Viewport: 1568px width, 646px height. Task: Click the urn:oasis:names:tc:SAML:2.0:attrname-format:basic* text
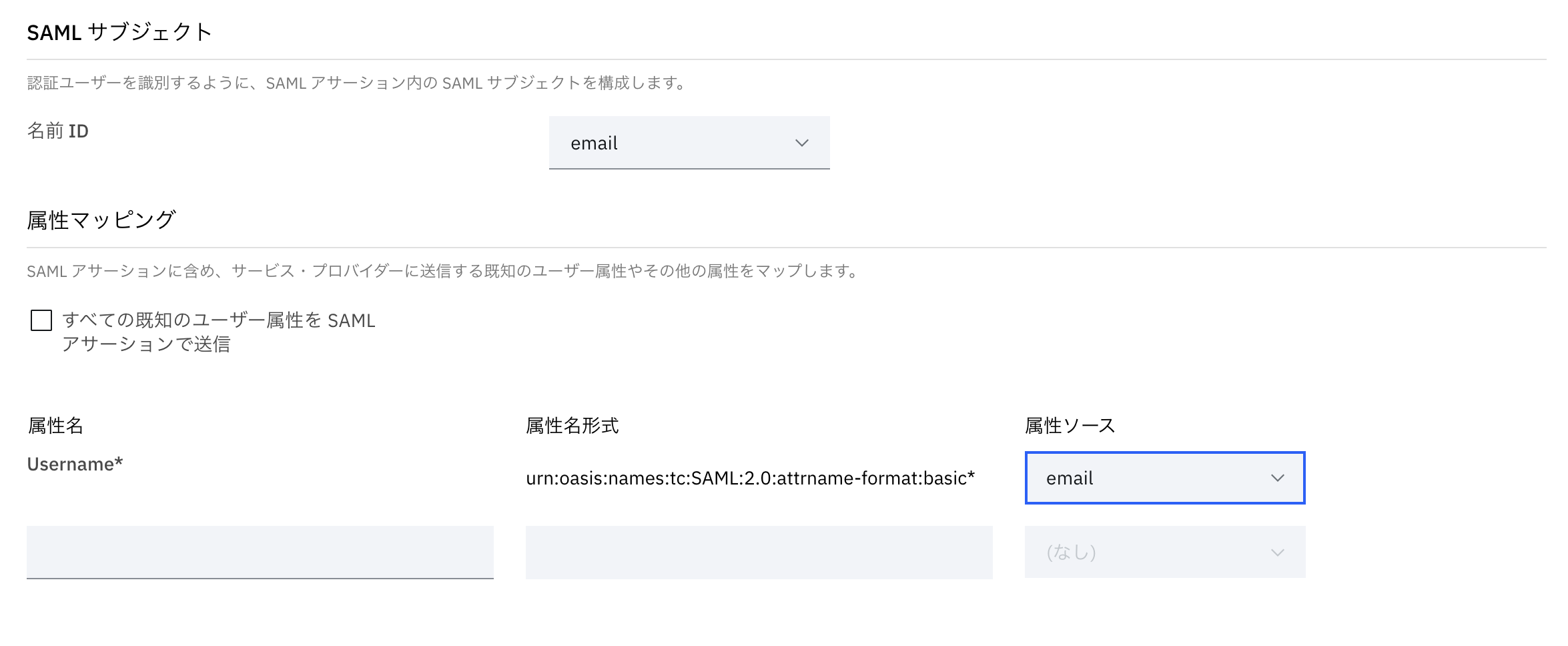[749, 478]
